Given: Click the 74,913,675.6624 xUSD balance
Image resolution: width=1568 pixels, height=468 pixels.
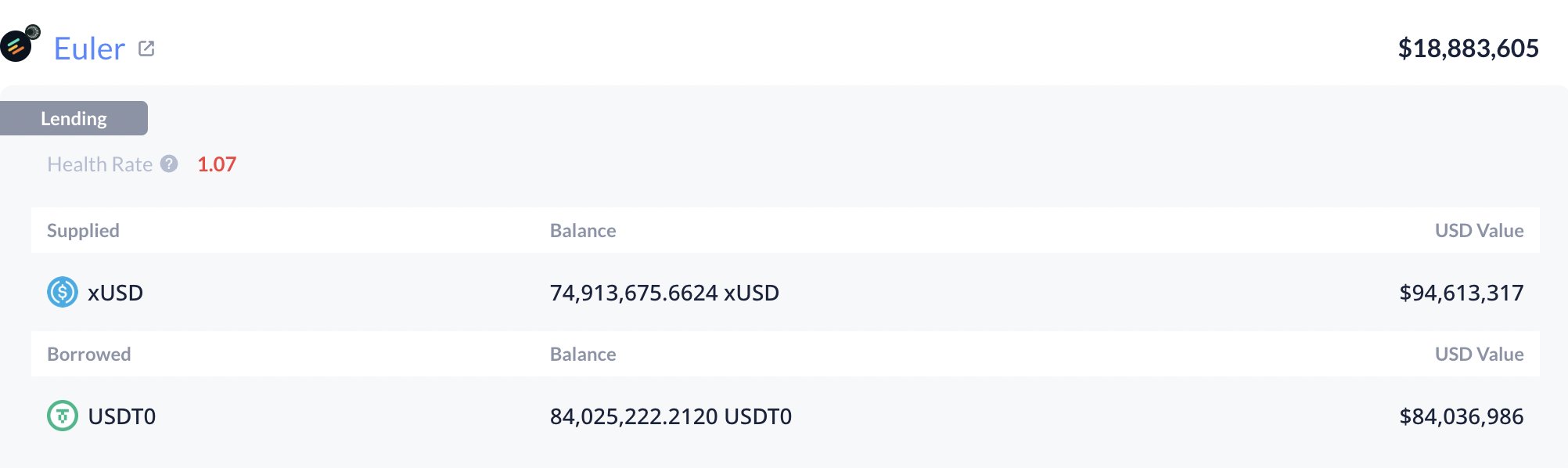Looking at the screenshot, I should point(664,293).
